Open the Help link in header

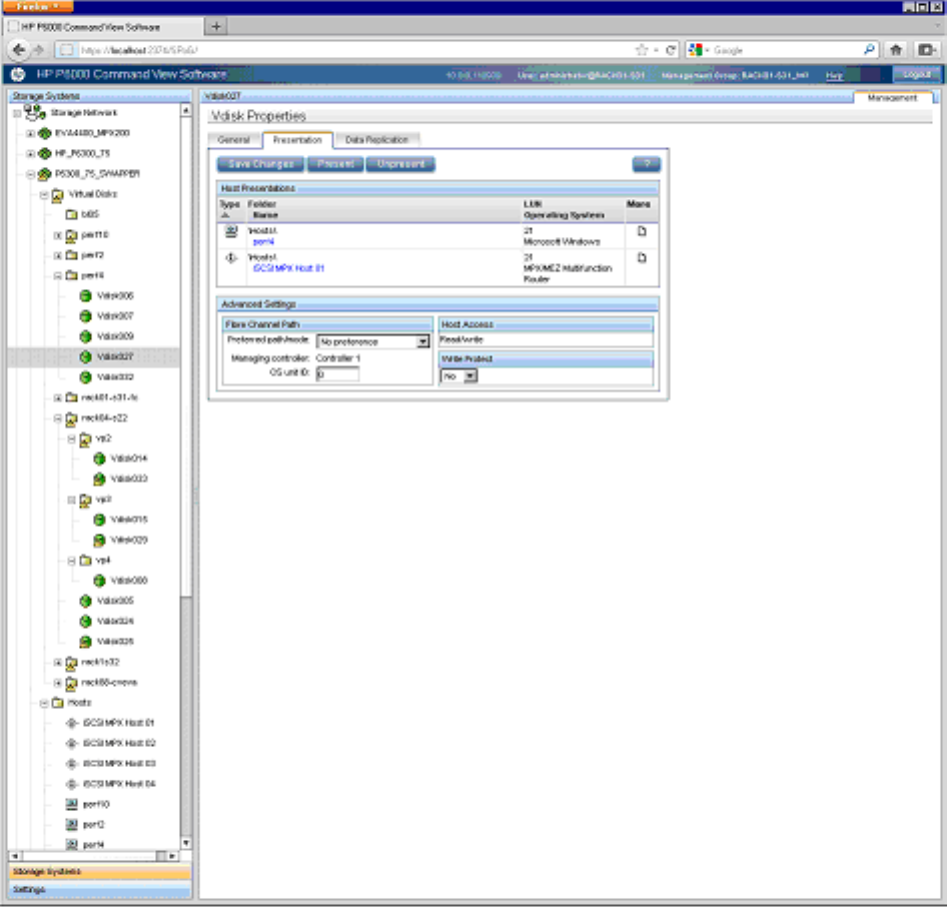click(x=834, y=75)
